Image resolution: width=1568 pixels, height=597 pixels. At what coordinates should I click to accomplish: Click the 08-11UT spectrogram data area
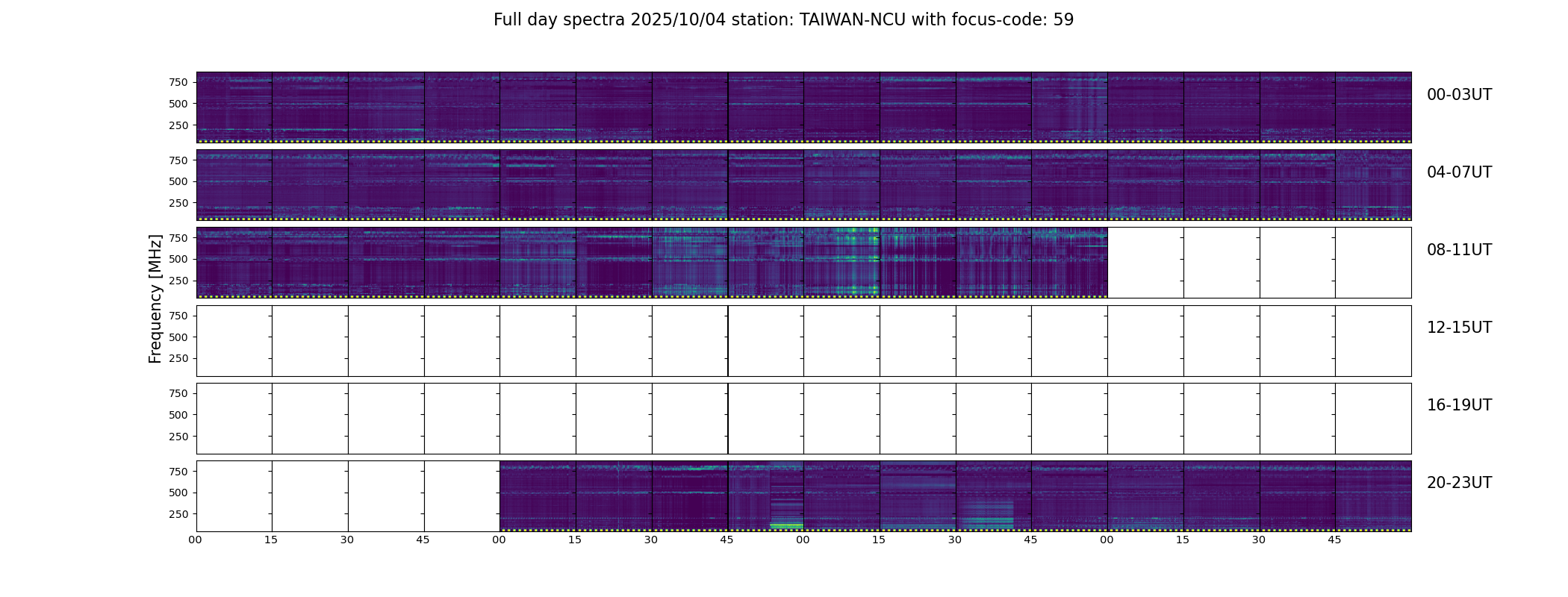tap(652, 263)
